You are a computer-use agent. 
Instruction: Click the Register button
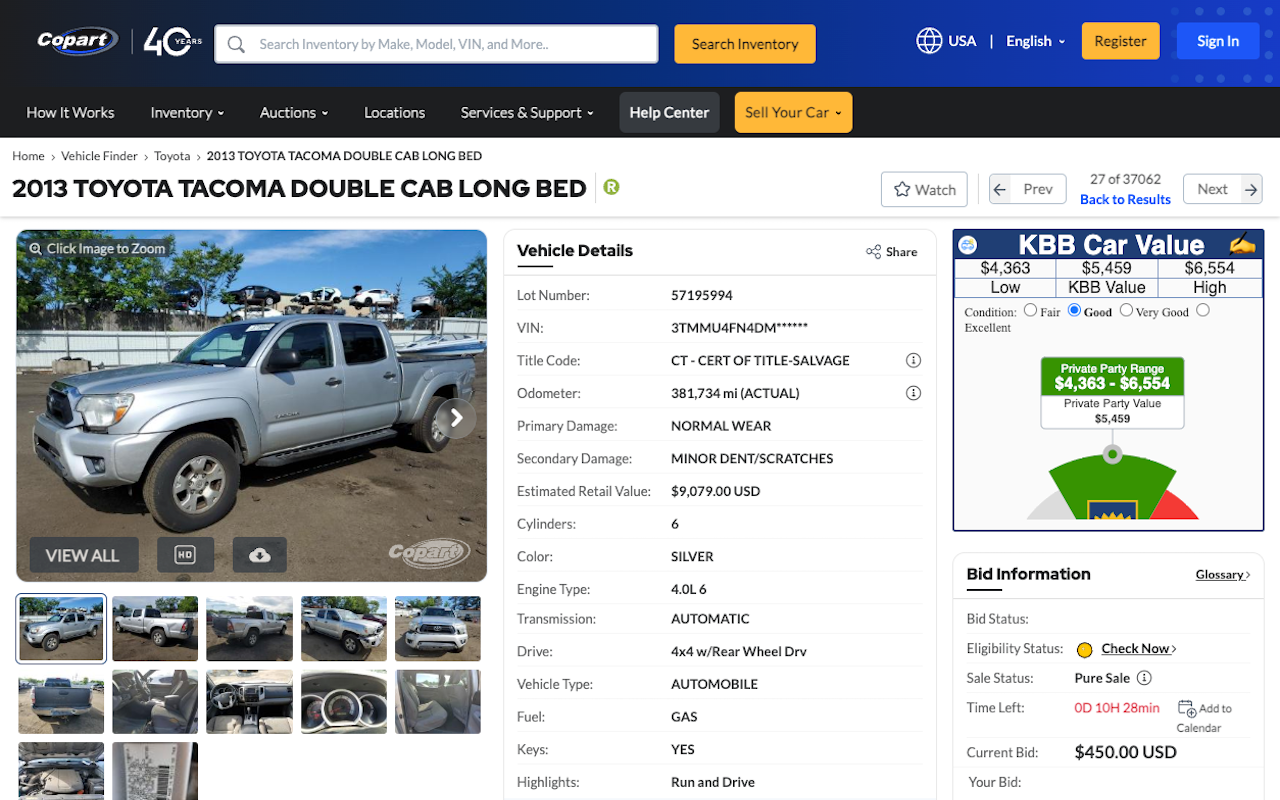pos(1120,41)
